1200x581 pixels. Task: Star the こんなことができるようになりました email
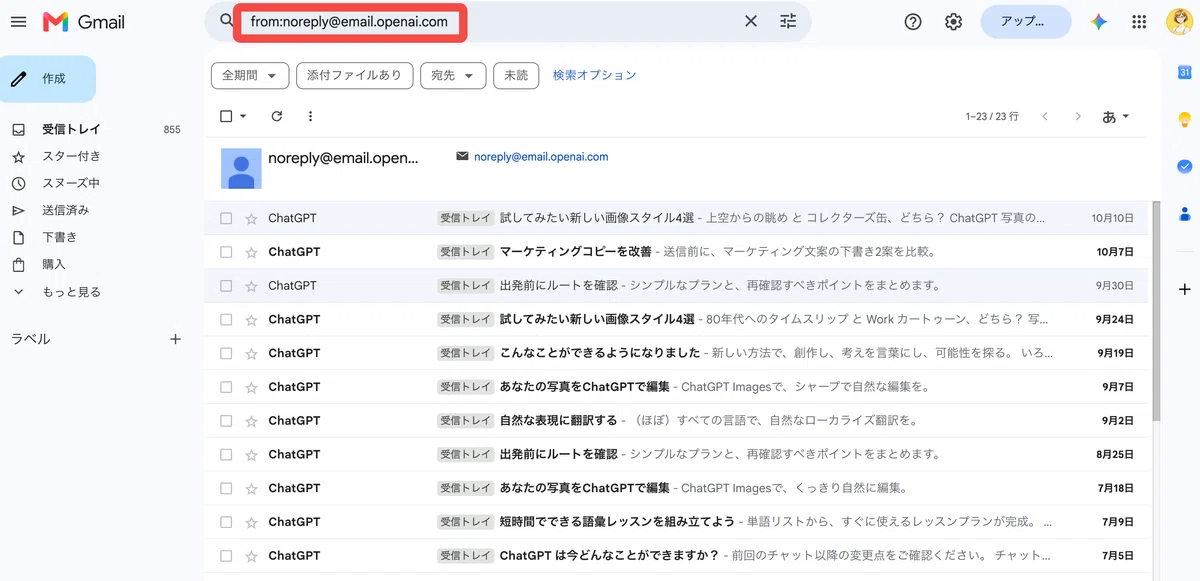[251, 353]
